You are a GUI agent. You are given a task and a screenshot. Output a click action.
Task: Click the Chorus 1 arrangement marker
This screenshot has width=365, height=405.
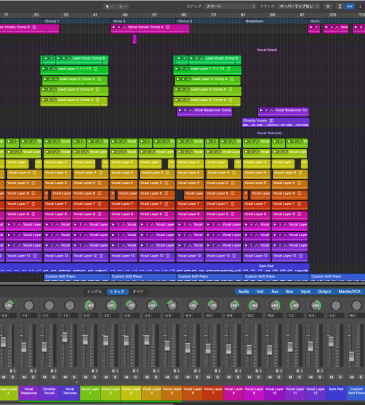(x=52, y=21)
